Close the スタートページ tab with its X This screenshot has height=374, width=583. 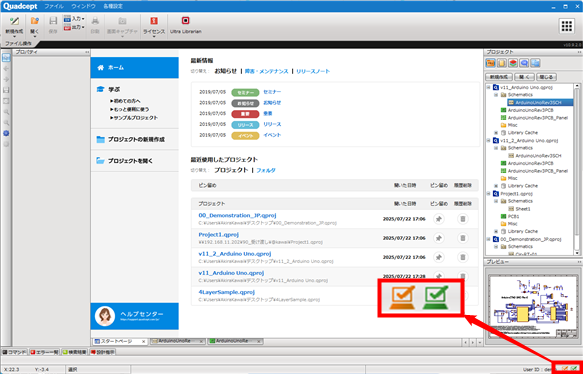coord(144,341)
